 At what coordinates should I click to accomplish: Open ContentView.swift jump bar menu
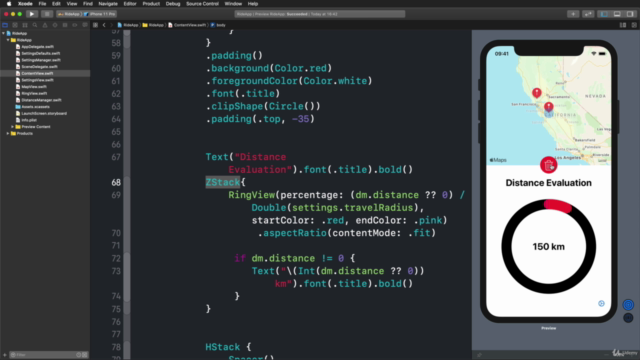coord(187,25)
